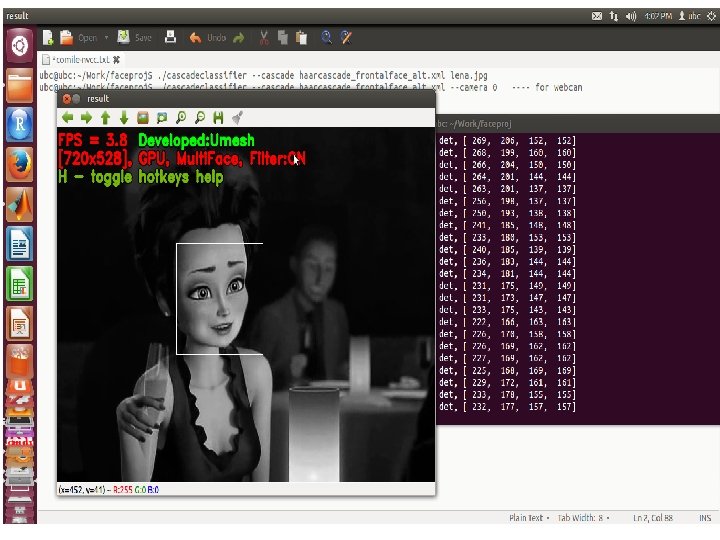The height and width of the screenshot is (540, 720).
Task: Click the New document icon in gedit
Action: (48, 38)
